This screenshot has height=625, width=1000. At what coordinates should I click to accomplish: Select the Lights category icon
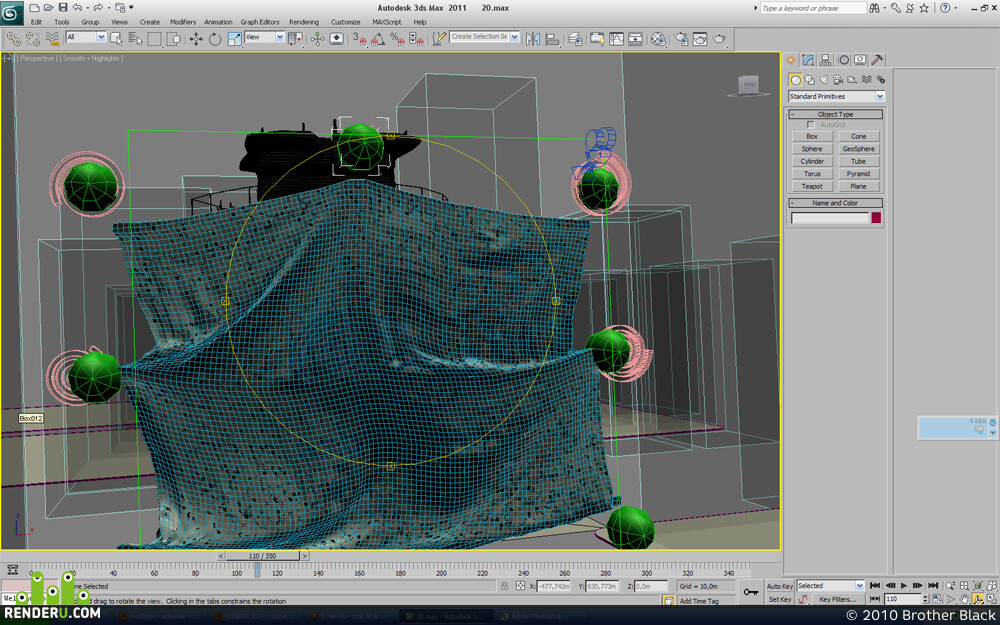tap(823, 80)
